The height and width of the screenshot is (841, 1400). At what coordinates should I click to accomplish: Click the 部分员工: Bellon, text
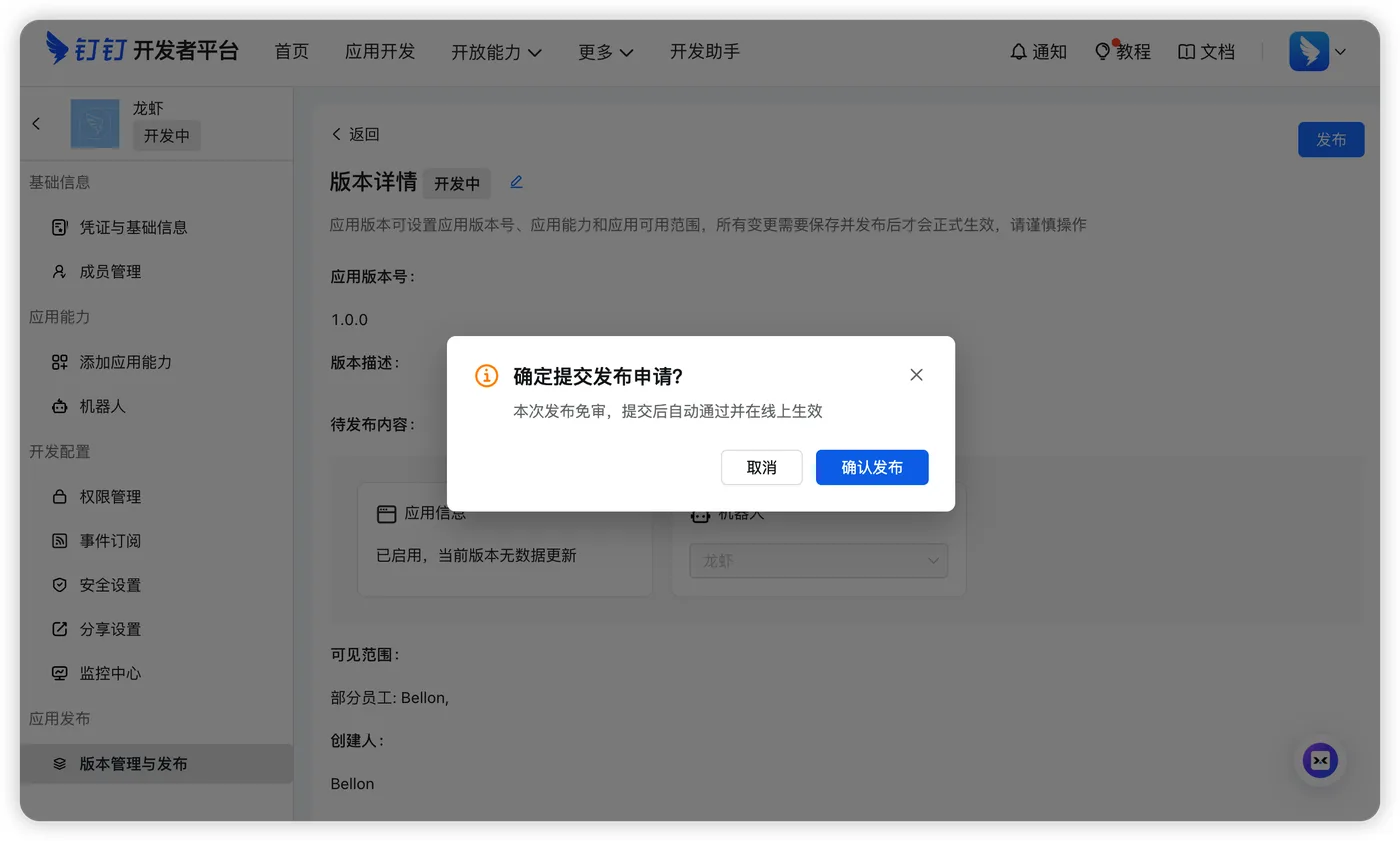390,698
